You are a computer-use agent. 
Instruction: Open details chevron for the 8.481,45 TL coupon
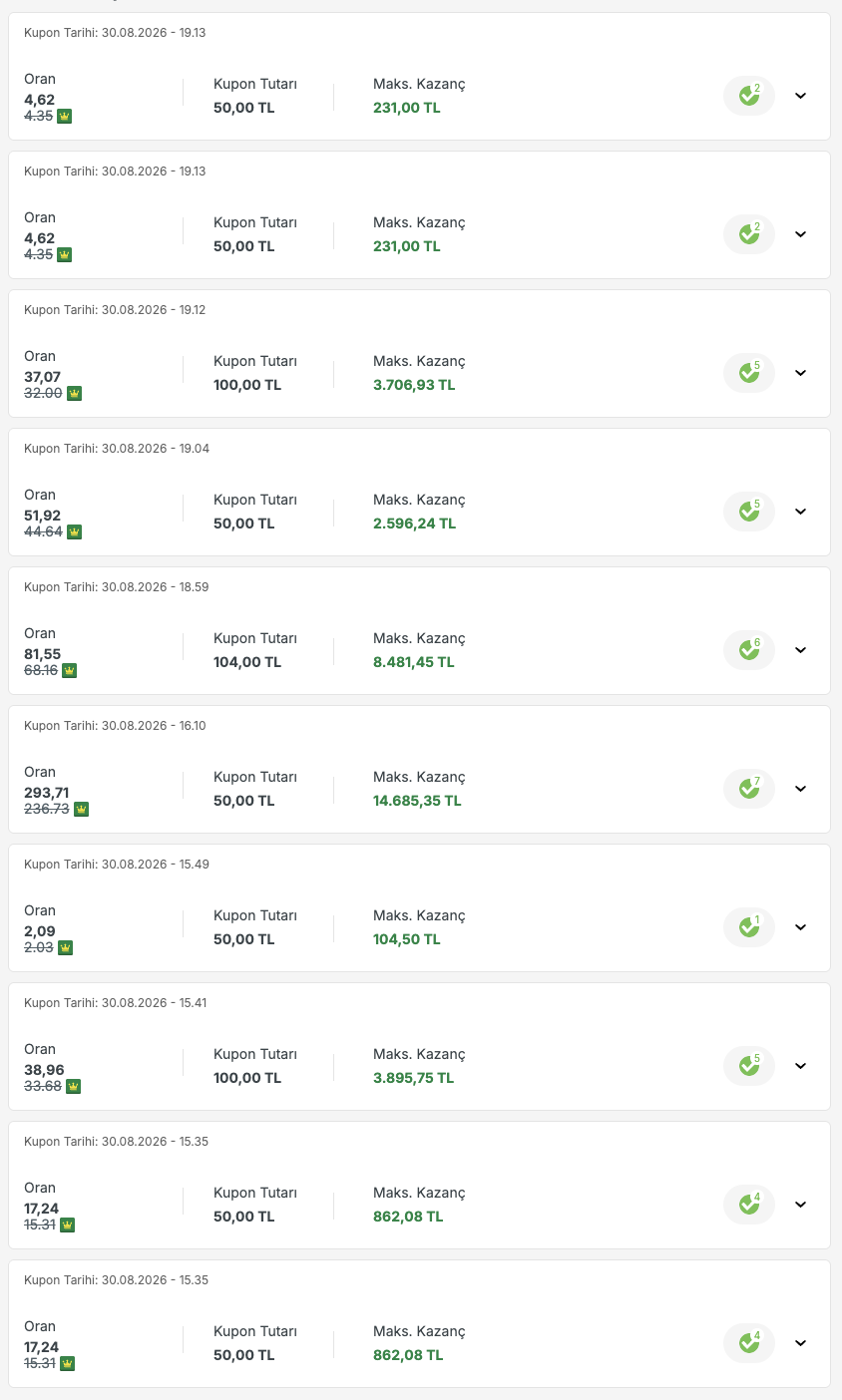(x=800, y=650)
